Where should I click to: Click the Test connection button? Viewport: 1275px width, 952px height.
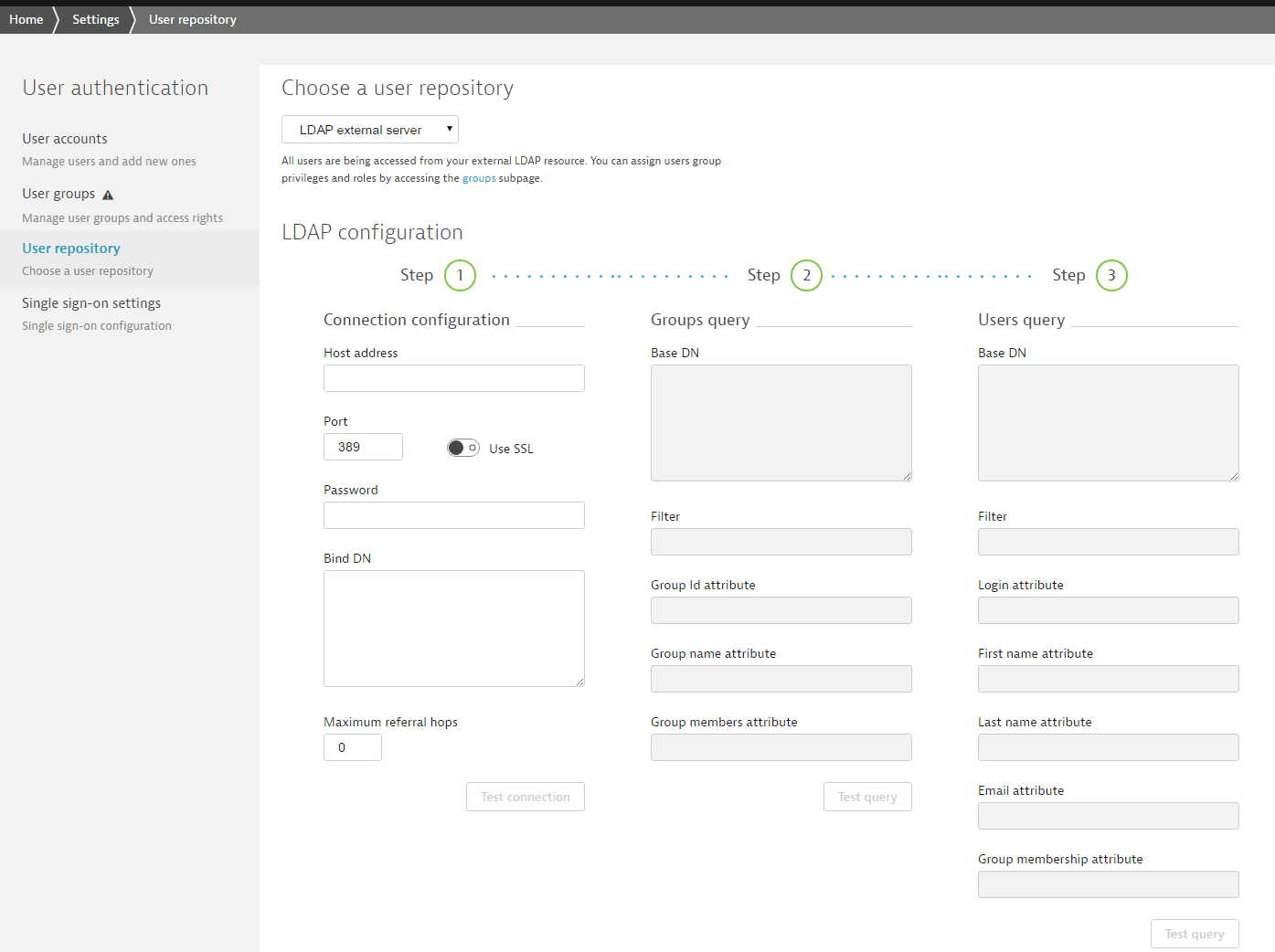[x=526, y=797]
